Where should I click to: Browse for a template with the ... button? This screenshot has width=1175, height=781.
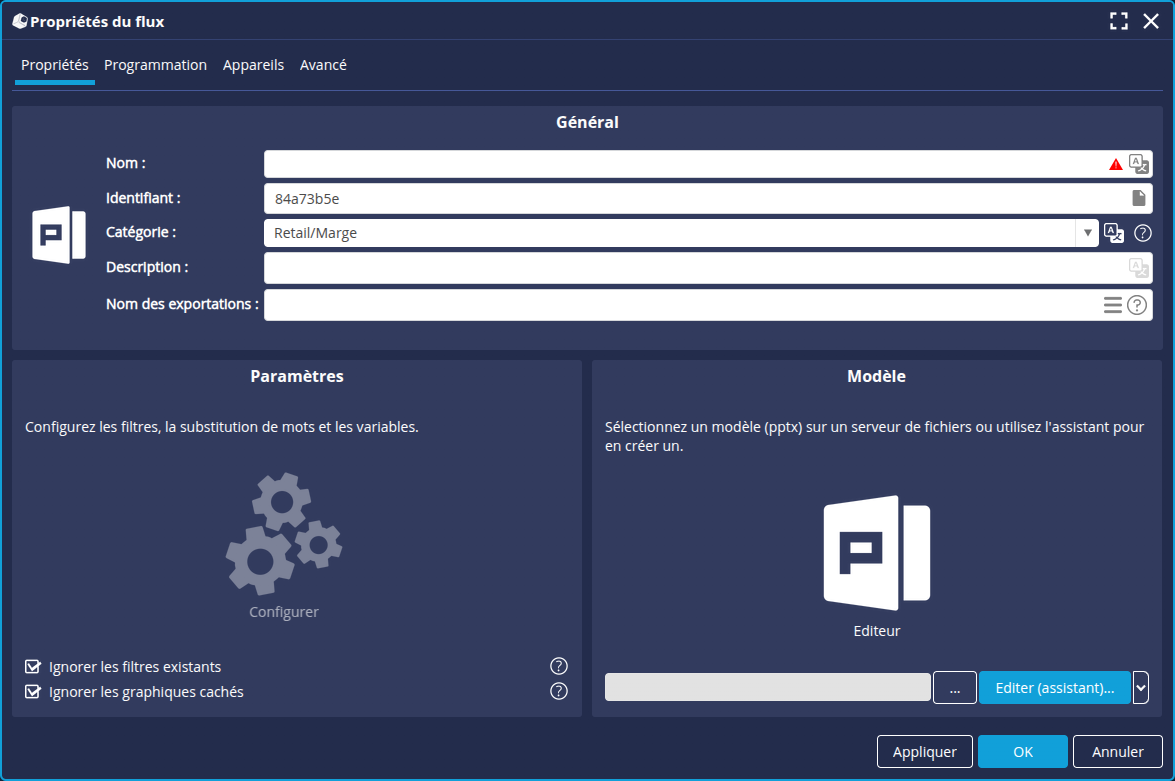pos(955,688)
